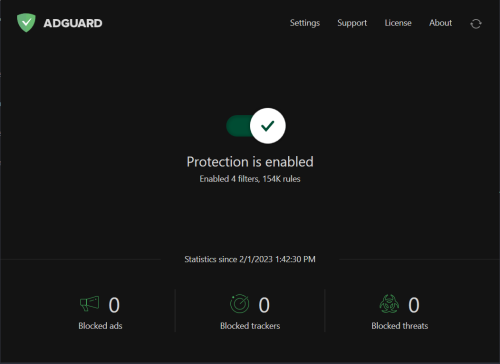Click the blocked ads count zero

114,305
